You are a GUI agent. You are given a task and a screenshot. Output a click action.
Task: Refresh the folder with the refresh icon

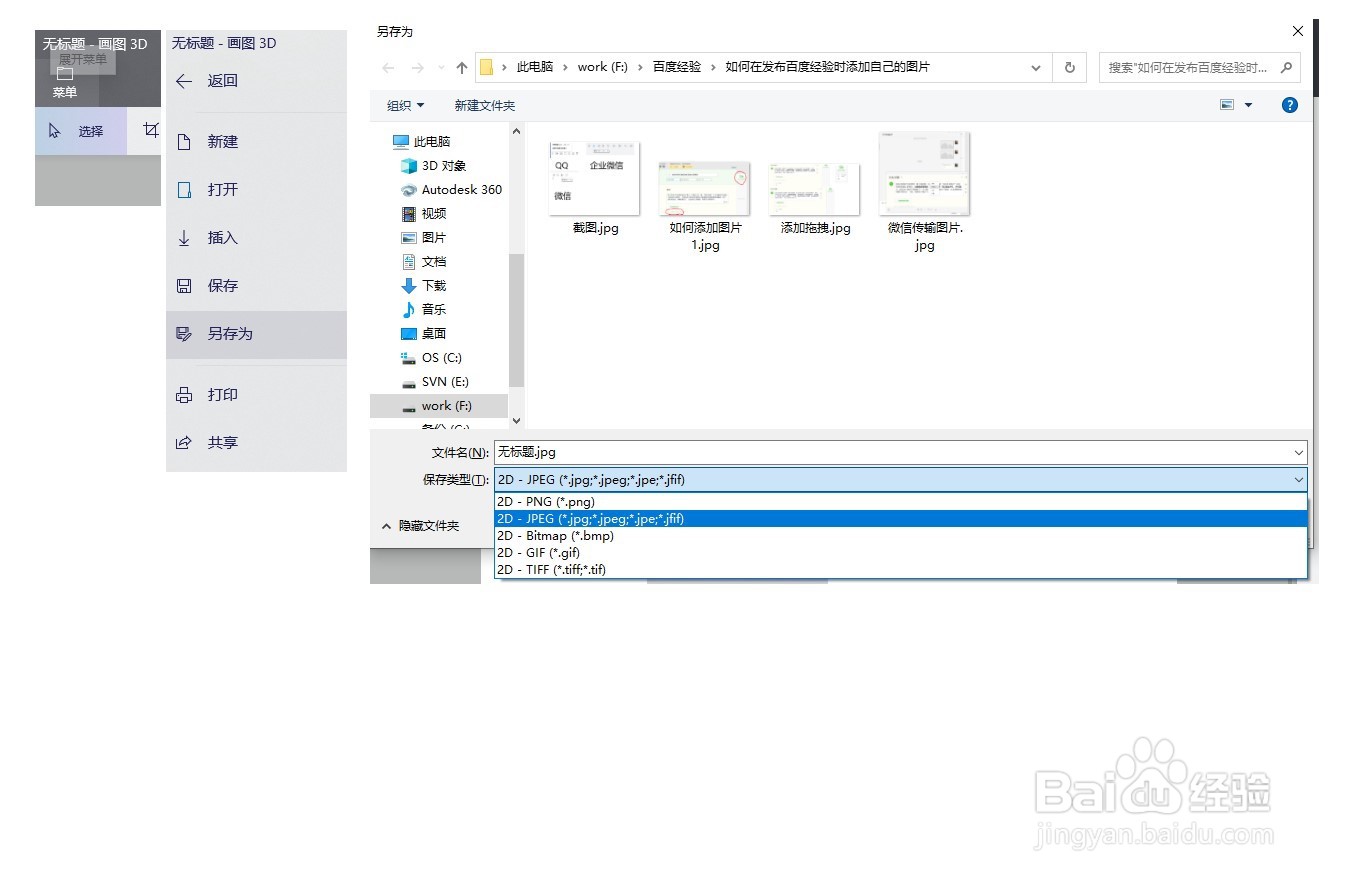click(x=1069, y=68)
